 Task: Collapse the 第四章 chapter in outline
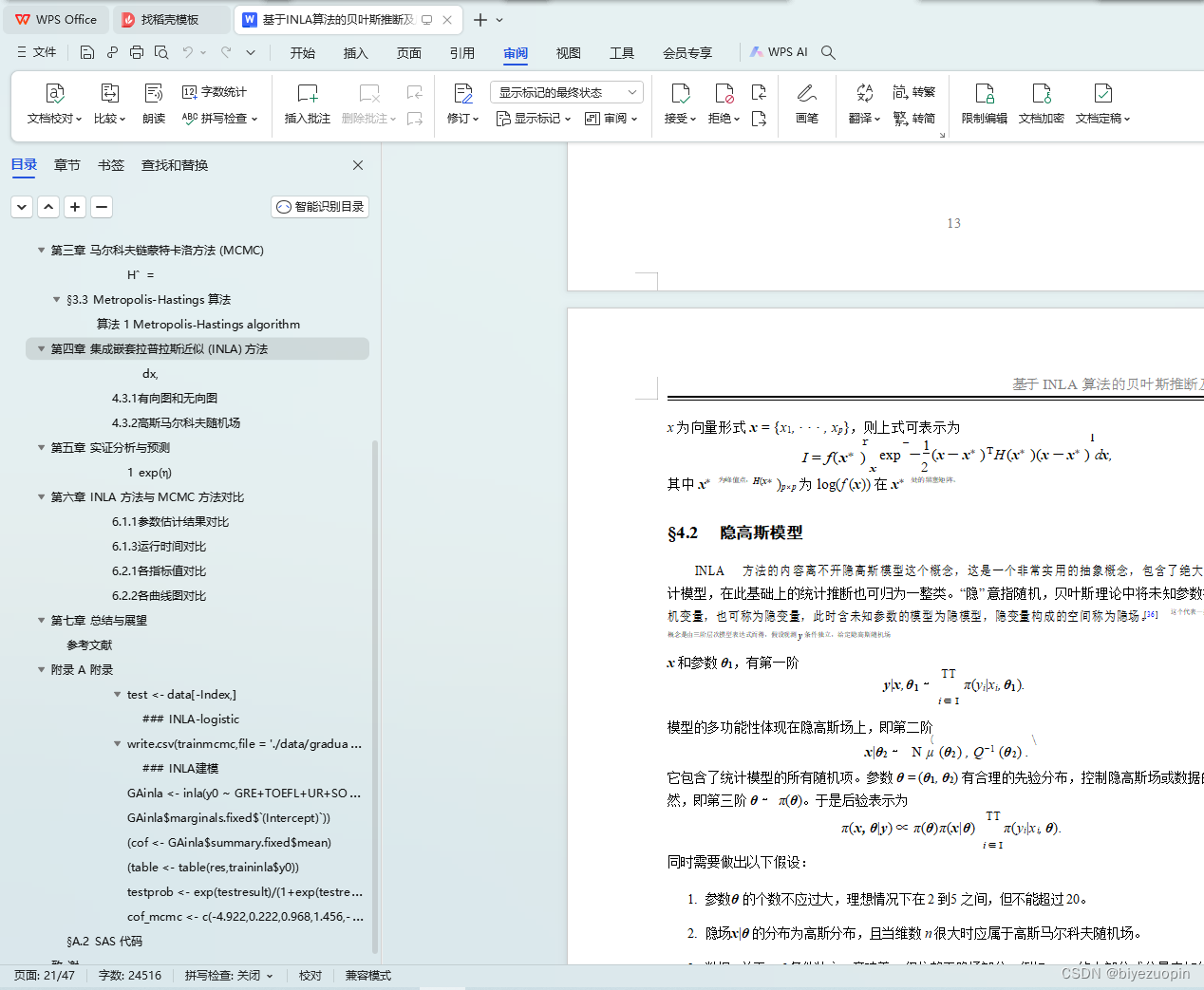41,348
